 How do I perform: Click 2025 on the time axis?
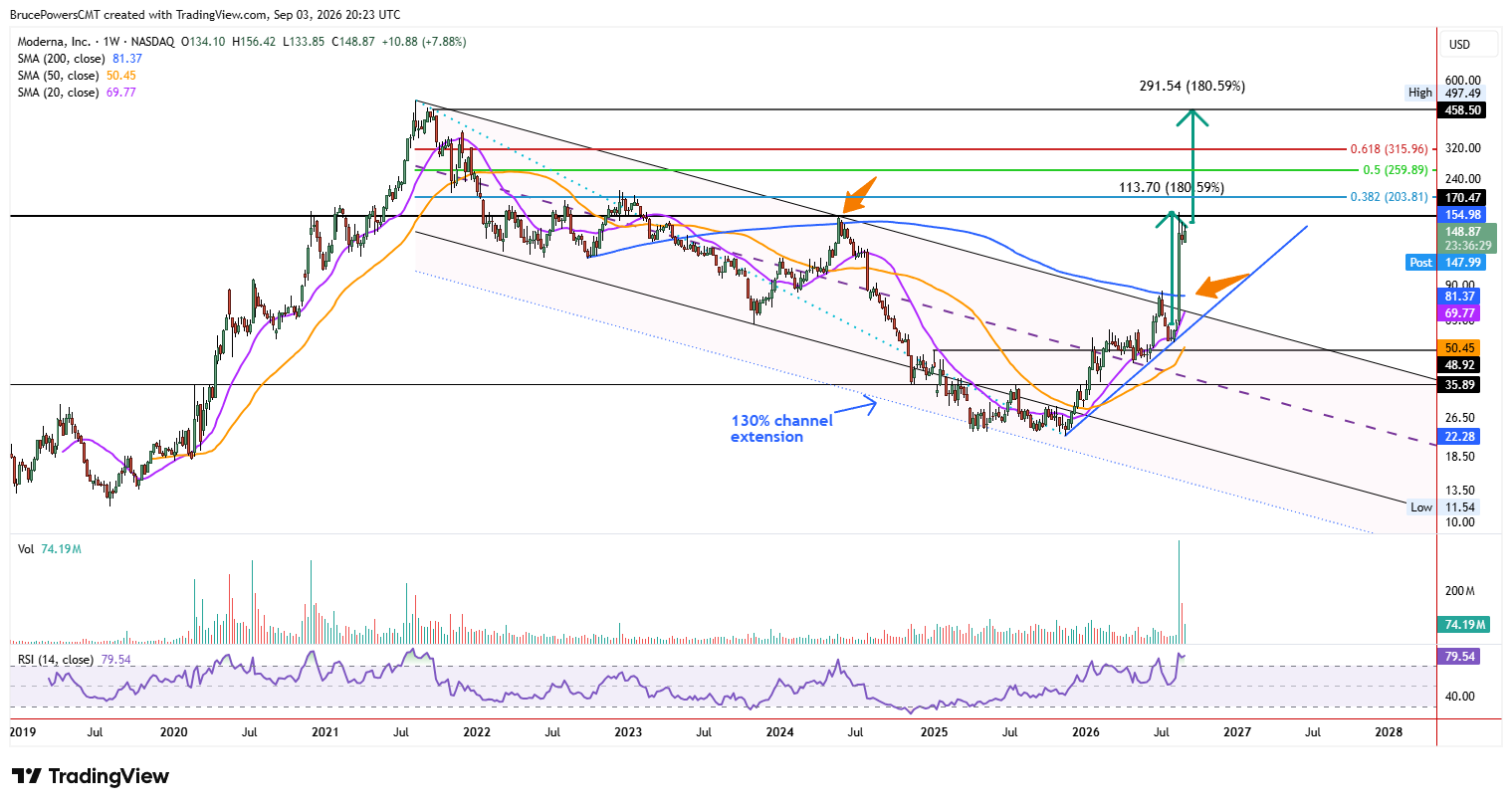[x=934, y=732]
